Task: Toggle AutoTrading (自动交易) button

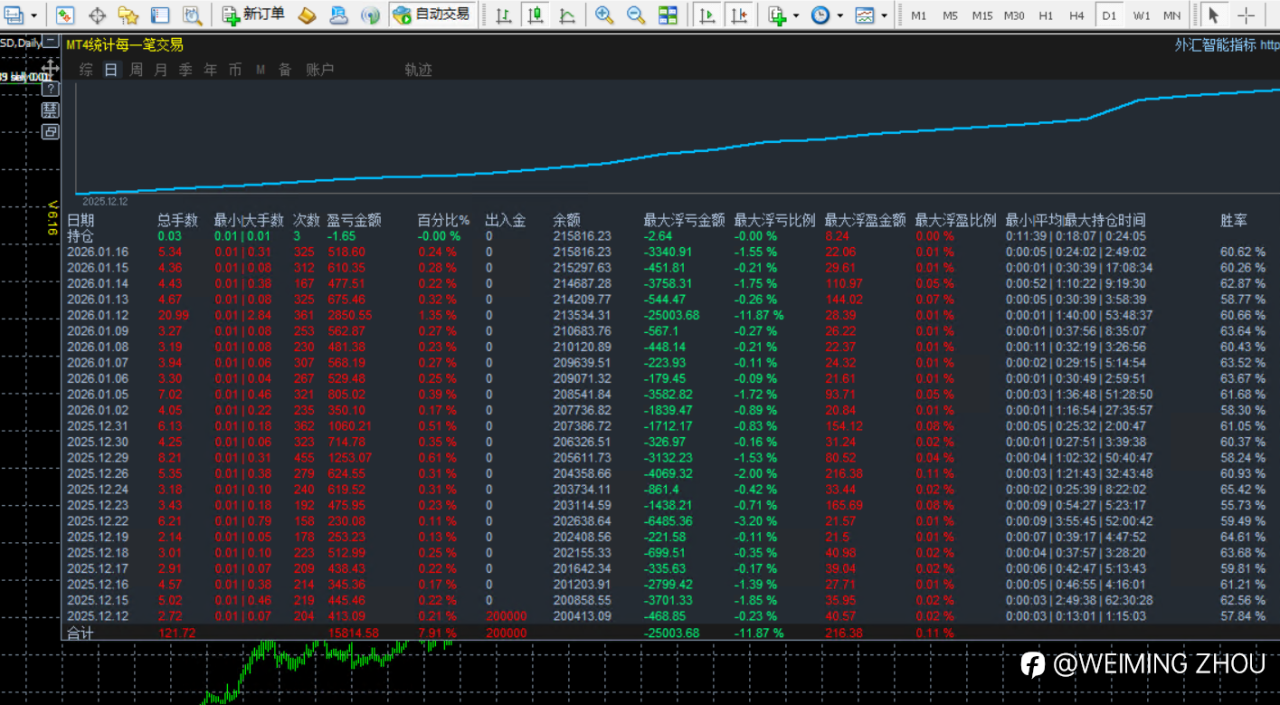Action: [432, 15]
